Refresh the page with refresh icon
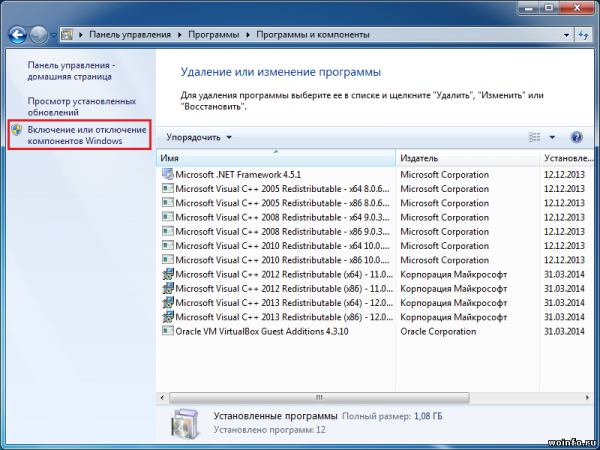 [x=583, y=35]
